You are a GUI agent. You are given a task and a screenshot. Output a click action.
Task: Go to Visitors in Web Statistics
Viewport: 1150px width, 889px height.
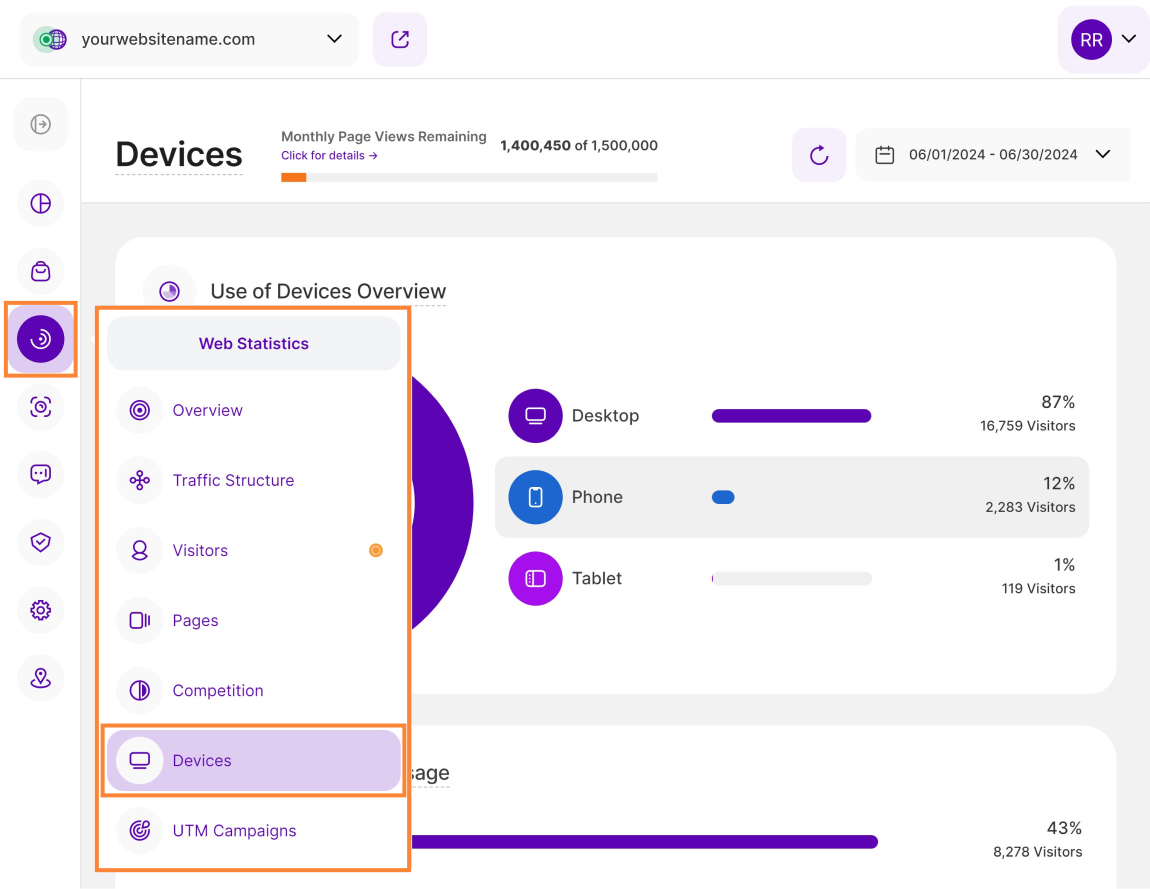(200, 551)
